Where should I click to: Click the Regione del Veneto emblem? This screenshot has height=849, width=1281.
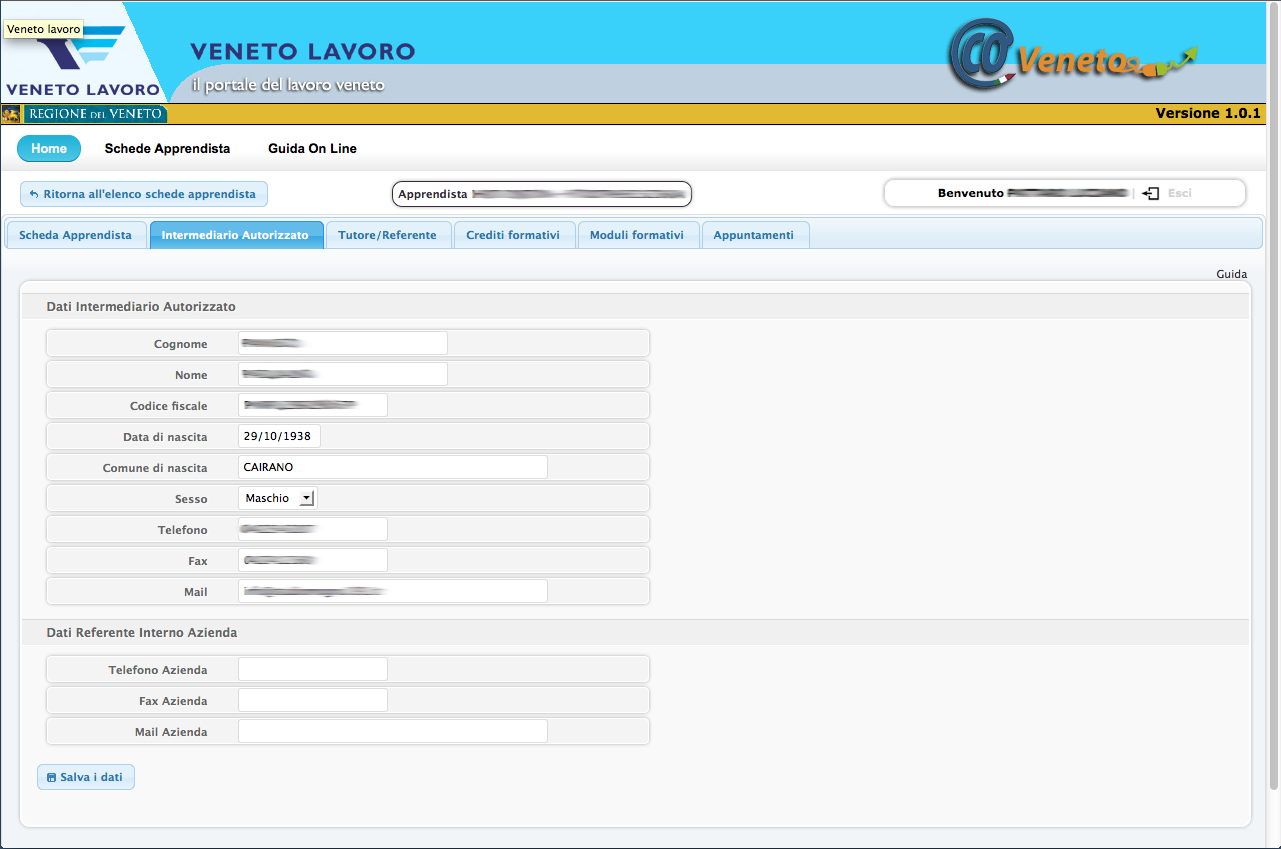[x=12, y=114]
